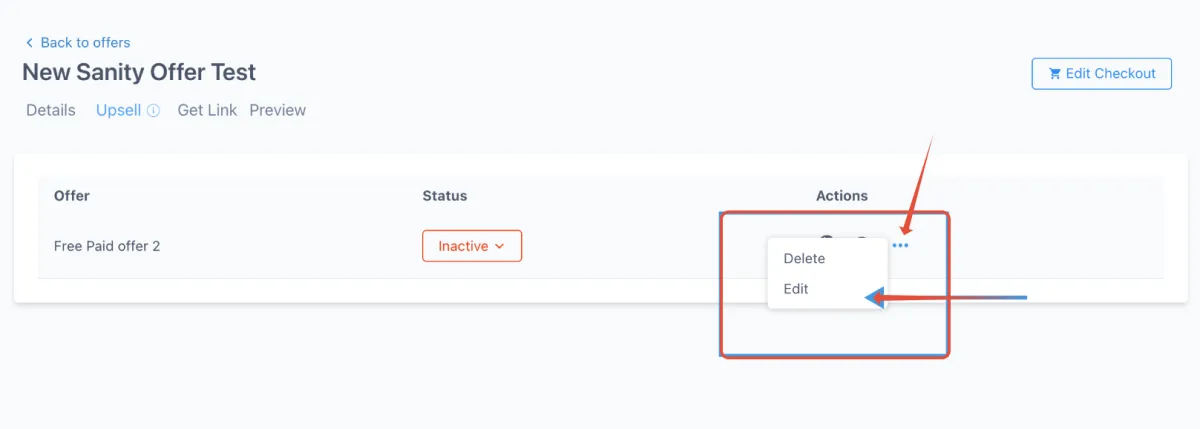Click the back chevron arrow icon

click(x=29, y=43)
